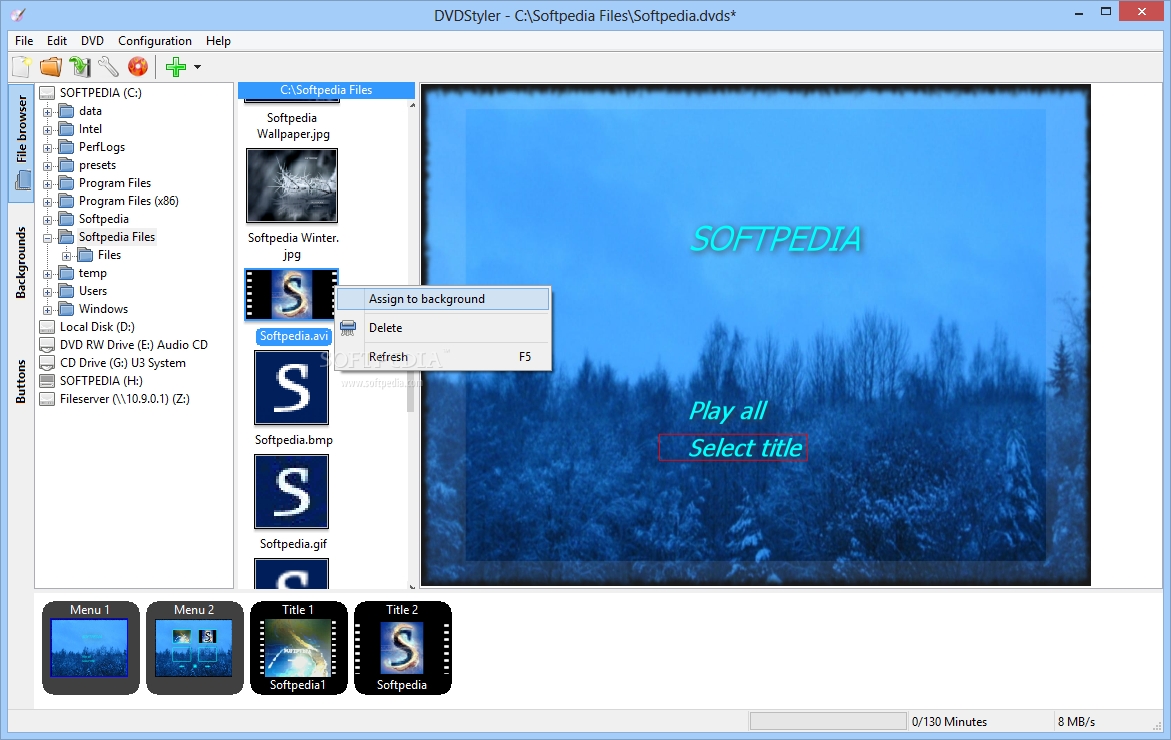Collapse the Softpedia Files folder node
The width and height of the screenshot is (1171, 740).
[47, 238]
